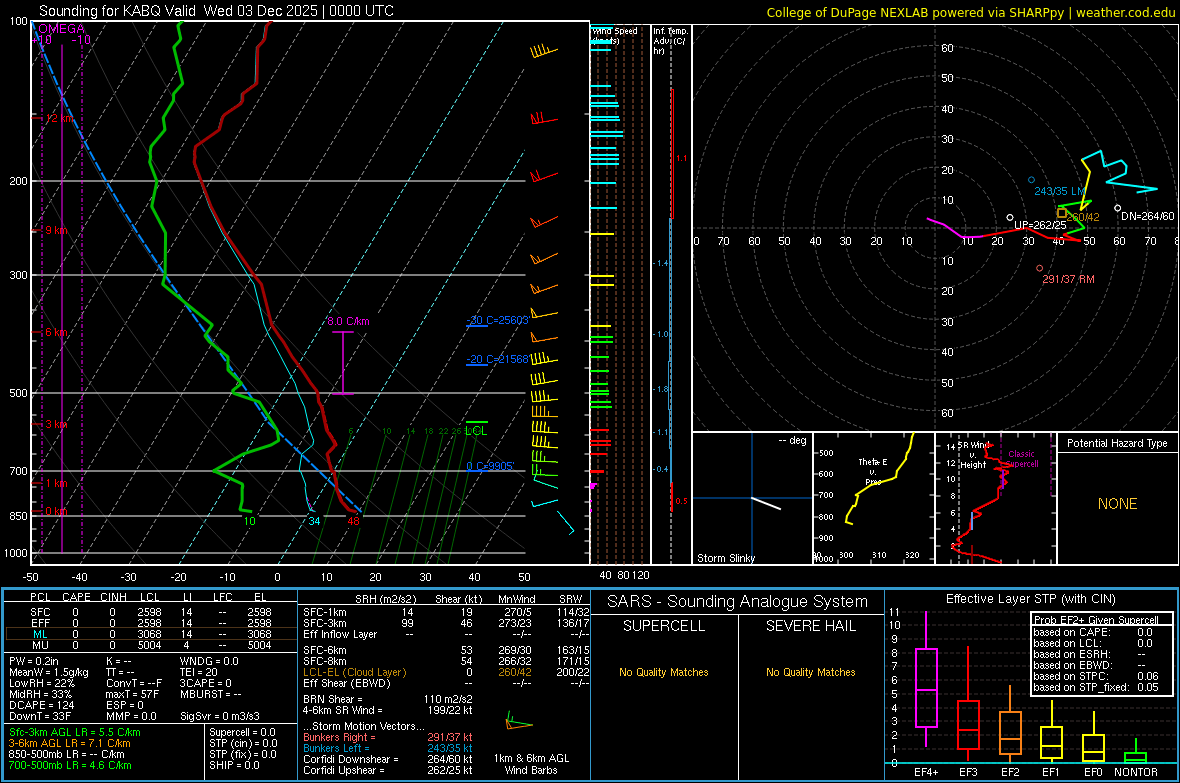Click the Potential Hazard Type heading
This screenshot has width=1180, height=783.
coord(1118,443)
